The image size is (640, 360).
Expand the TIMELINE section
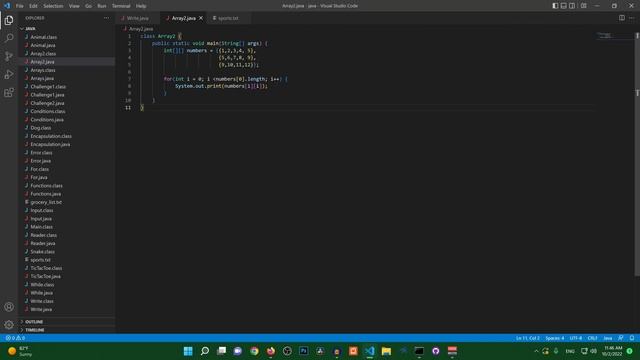67,330
